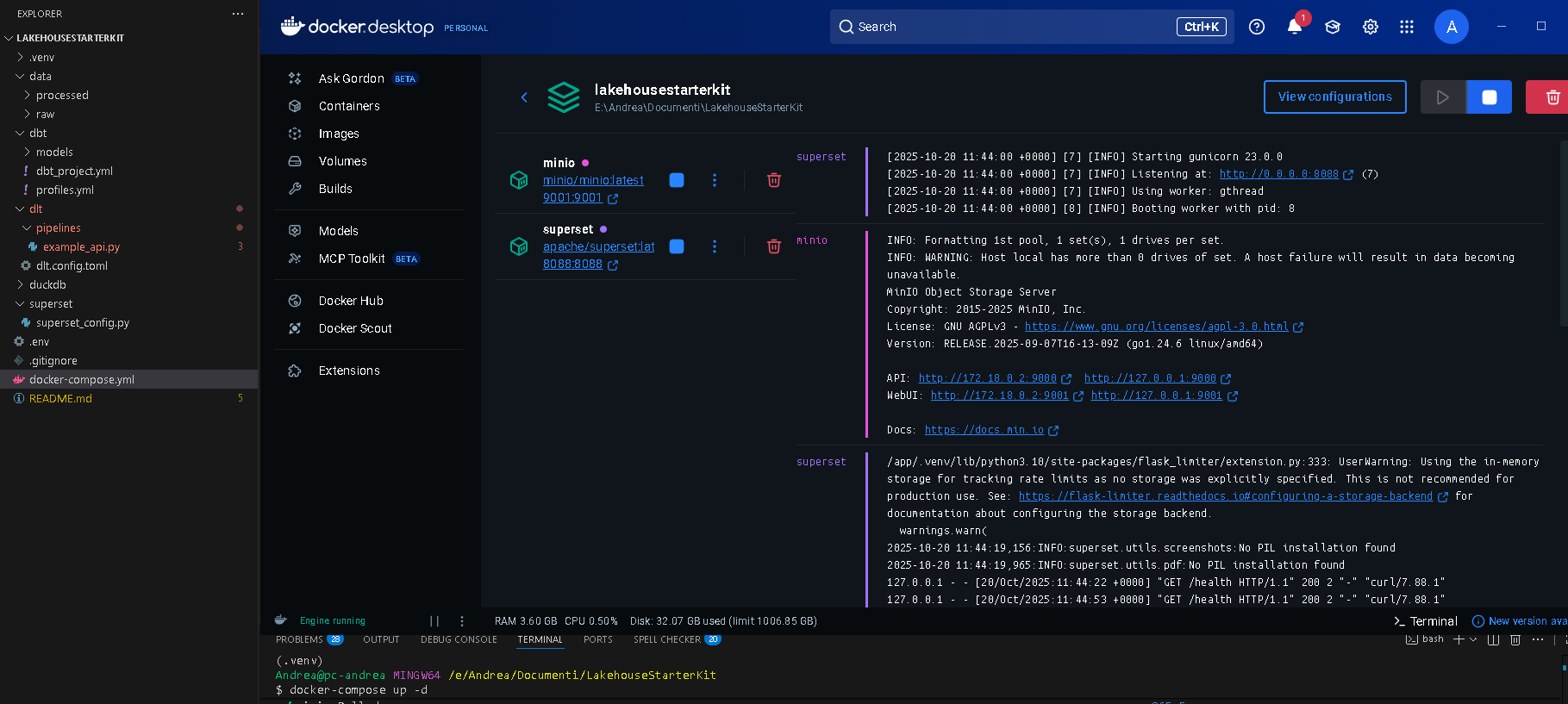
Task: Switch to the DEBUG CONSOLE tab
Action: pos(459,639)
